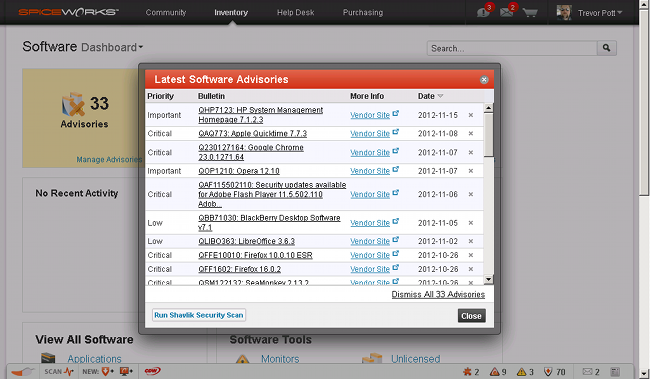The width and height of the screenshot is (650, 379).
Task: Dismiss the Adobe Flash Player advisory
Action: (x=471, y=194)
